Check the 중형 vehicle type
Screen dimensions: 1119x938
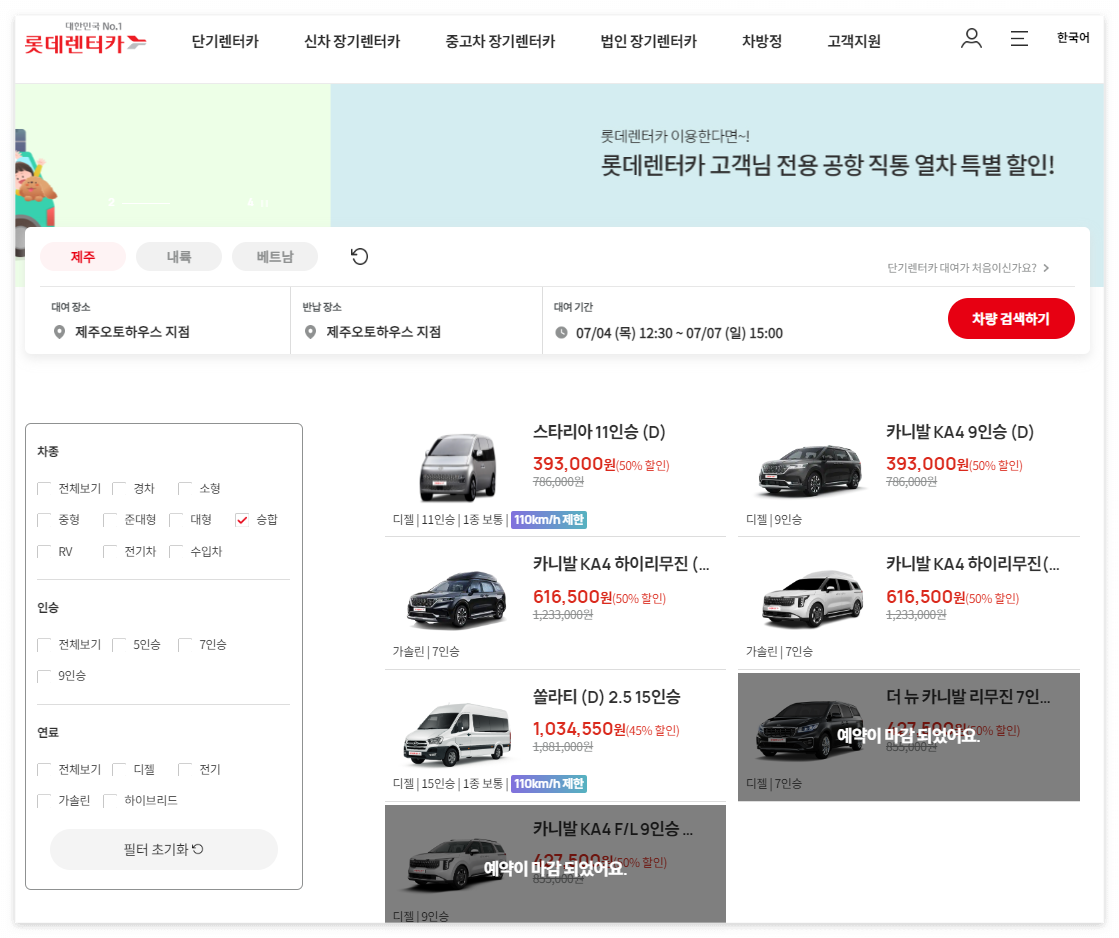[44, 520]
